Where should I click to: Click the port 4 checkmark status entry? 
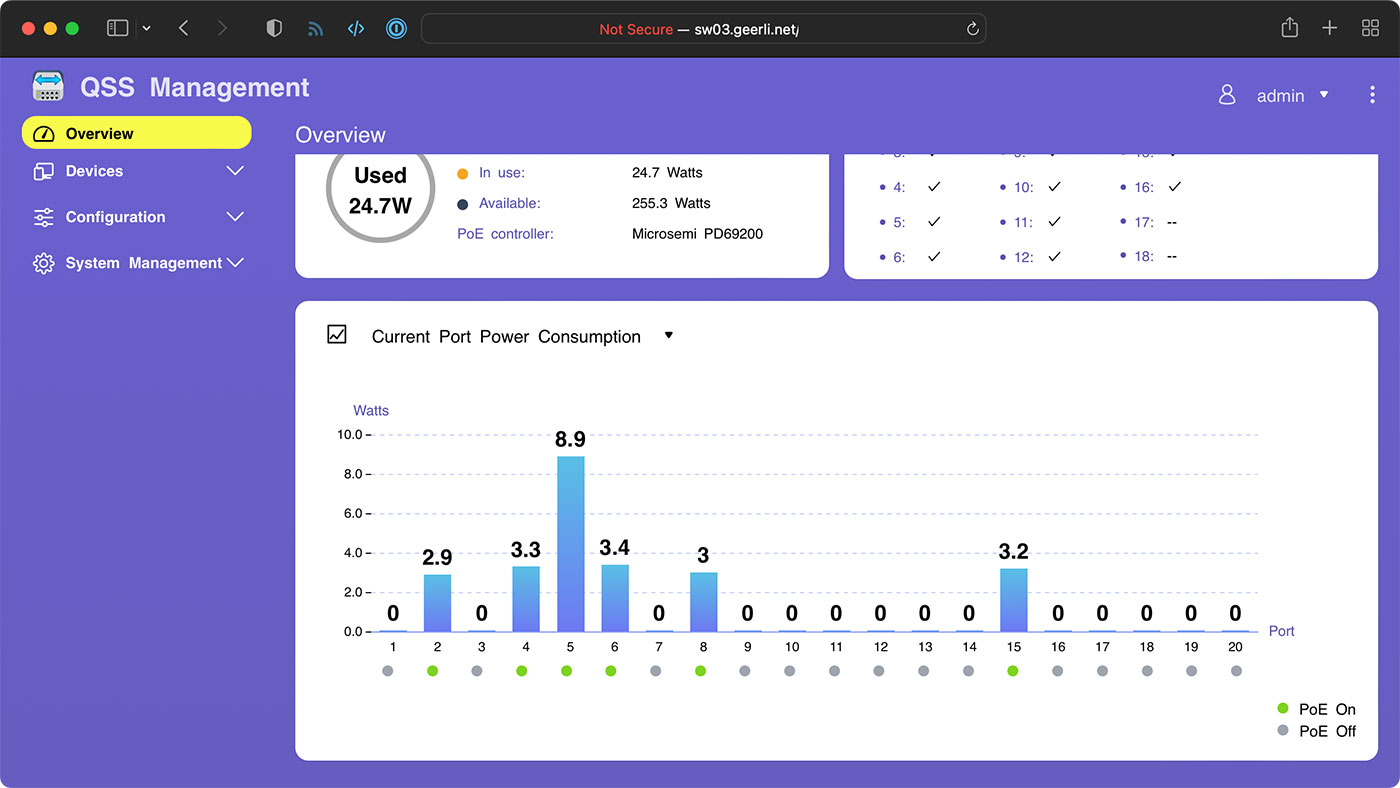coord(911,187)
